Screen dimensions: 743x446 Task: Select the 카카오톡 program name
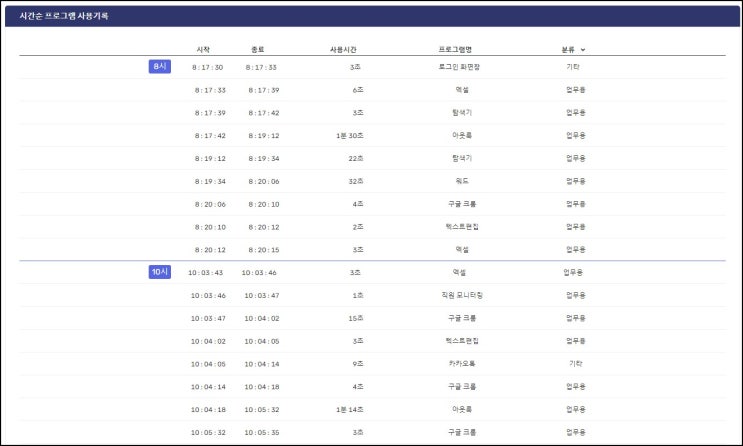(462, 364)
